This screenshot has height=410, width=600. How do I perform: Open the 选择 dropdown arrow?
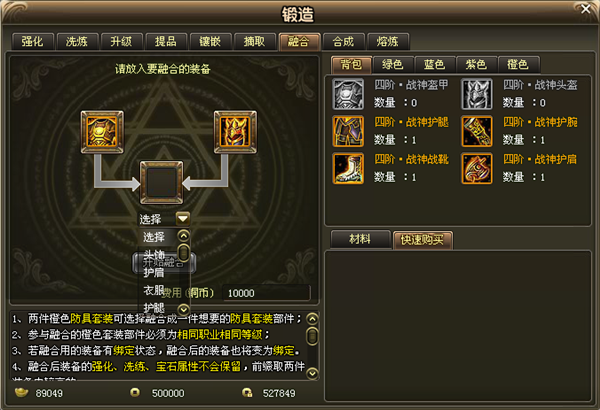coord(183,219)
